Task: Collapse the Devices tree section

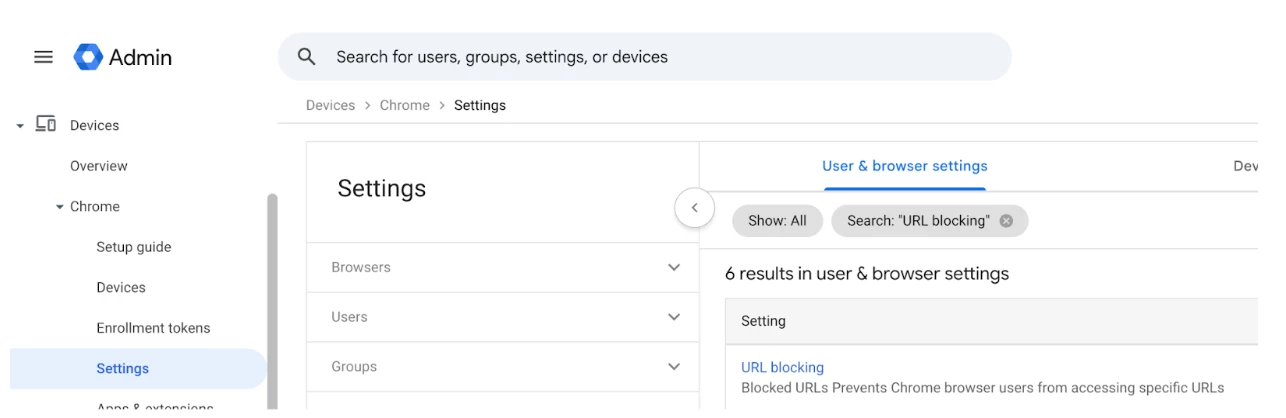Action: tap(20, 126)
